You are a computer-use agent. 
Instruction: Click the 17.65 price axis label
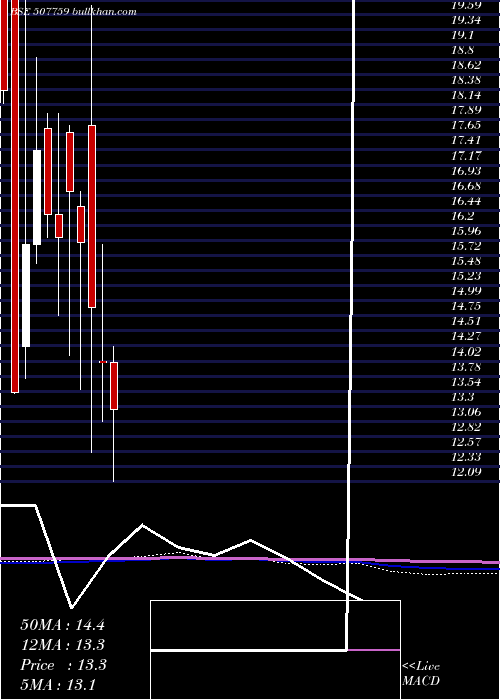coord(466,125)
